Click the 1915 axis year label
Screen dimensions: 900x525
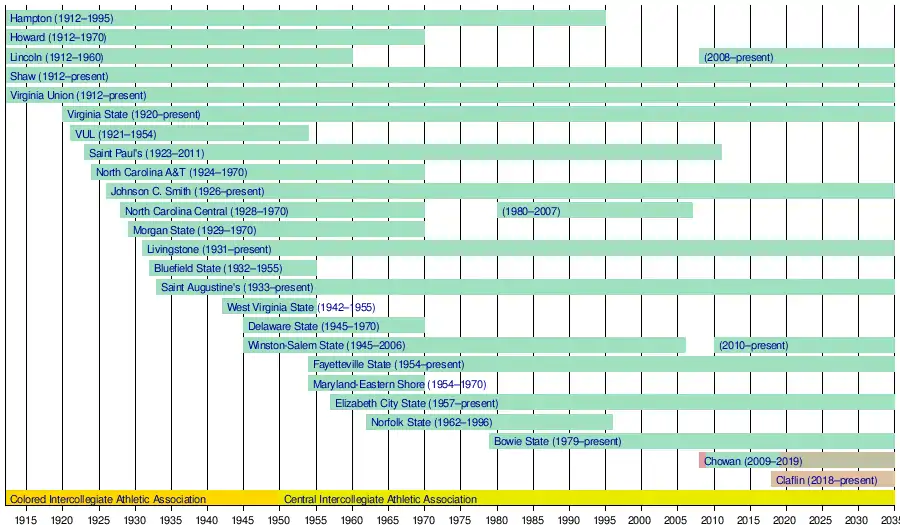pos(26,519)
